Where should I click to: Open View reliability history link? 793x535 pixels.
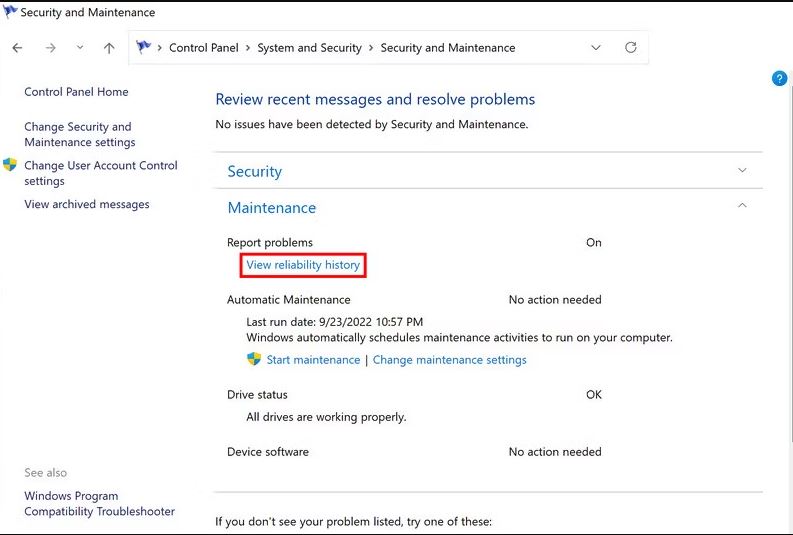[303, 265]
